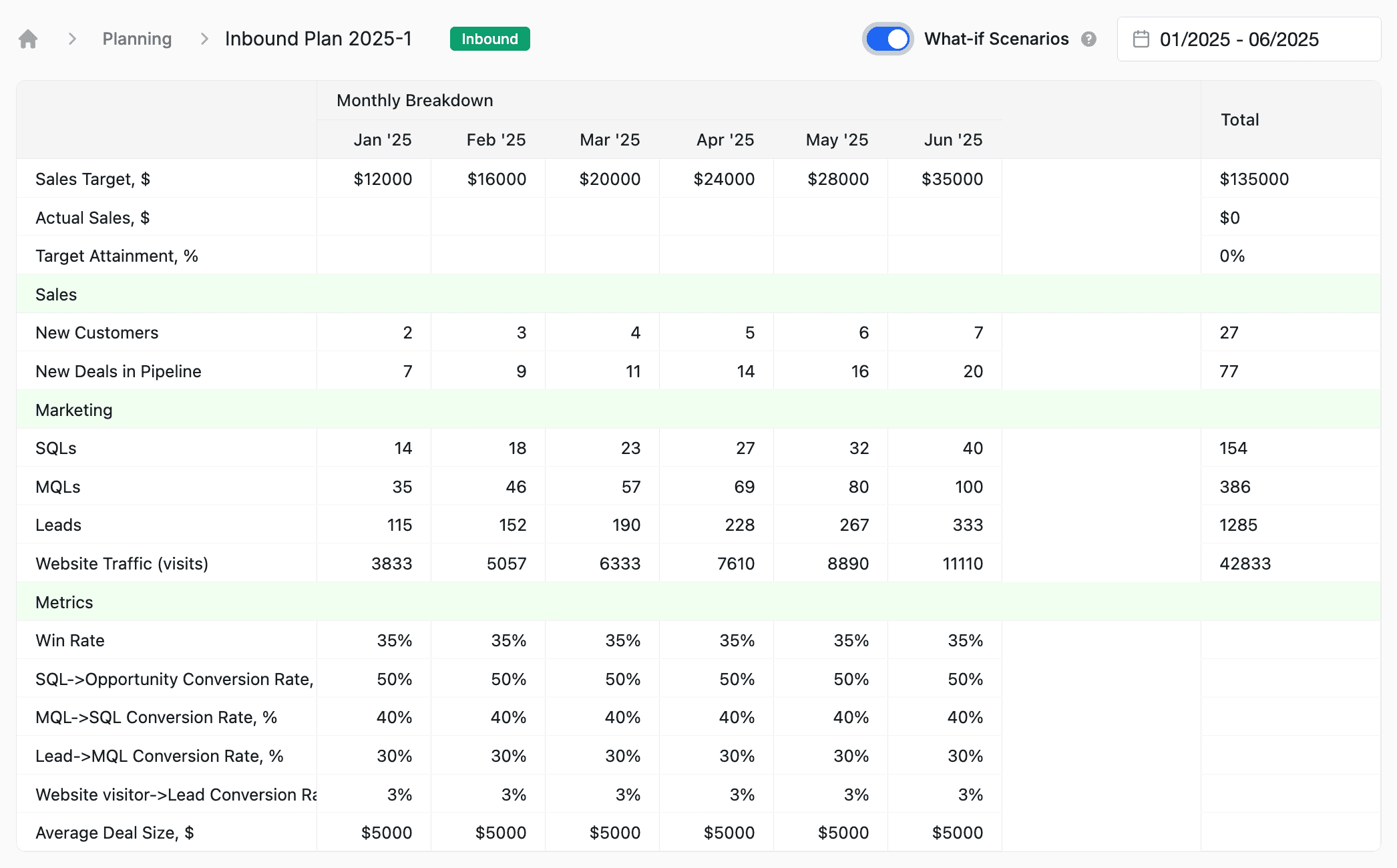Click the New Deals in Pipeline label
The image size is (1397, 868).
(118, 371)
